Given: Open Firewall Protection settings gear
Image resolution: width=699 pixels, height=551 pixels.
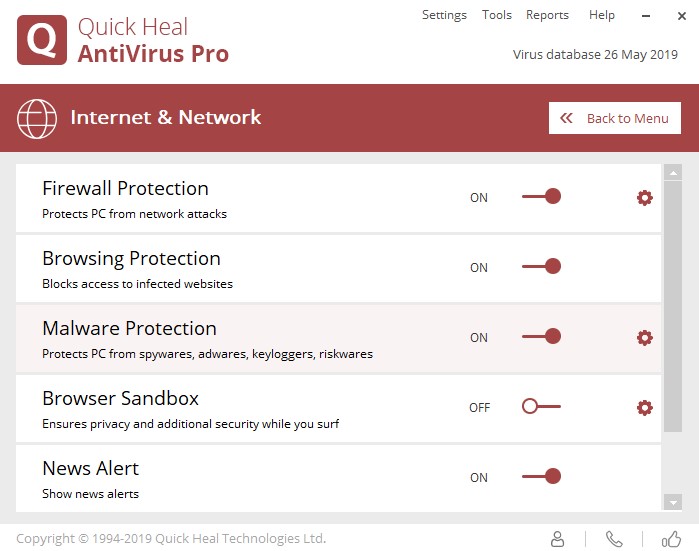Looking at the screenshot, I should (645, 198).
